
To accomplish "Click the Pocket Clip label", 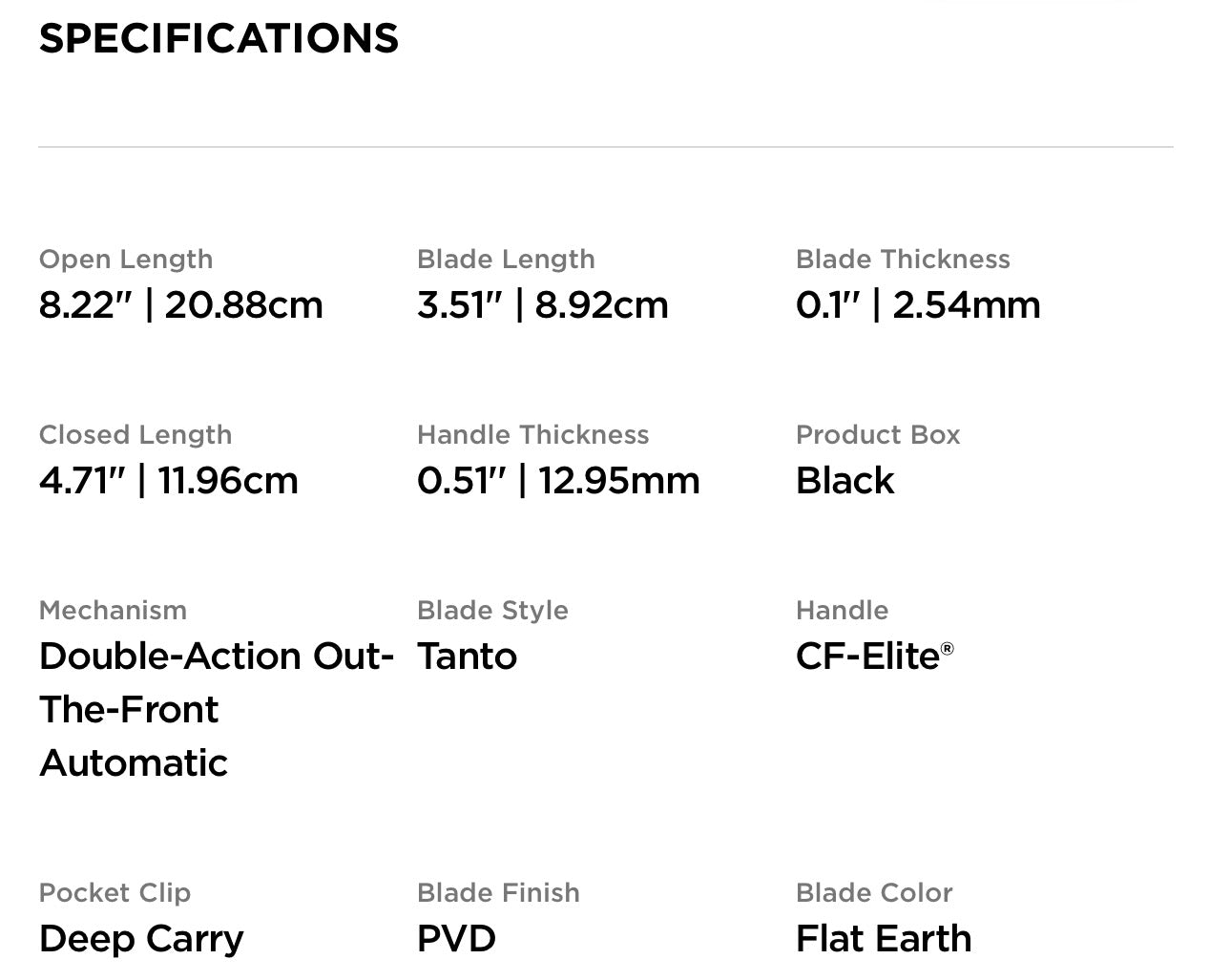I will coord(115,892).
